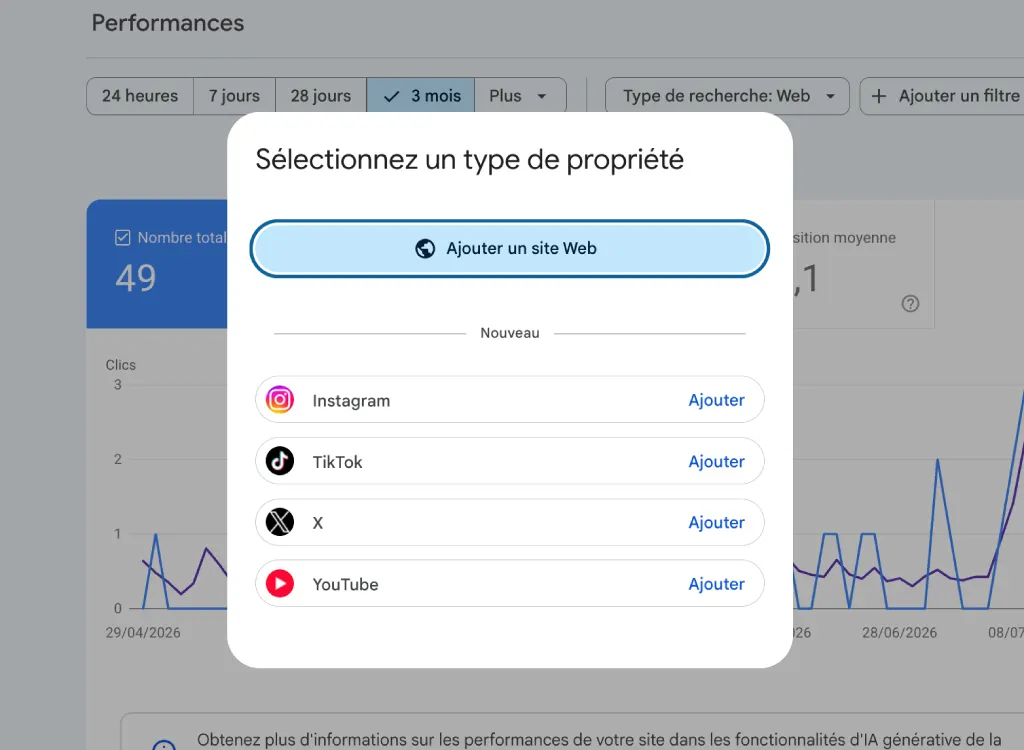
Task: Click the position moyenne card label
Action: pyautogui.click(x=844, y=238)
